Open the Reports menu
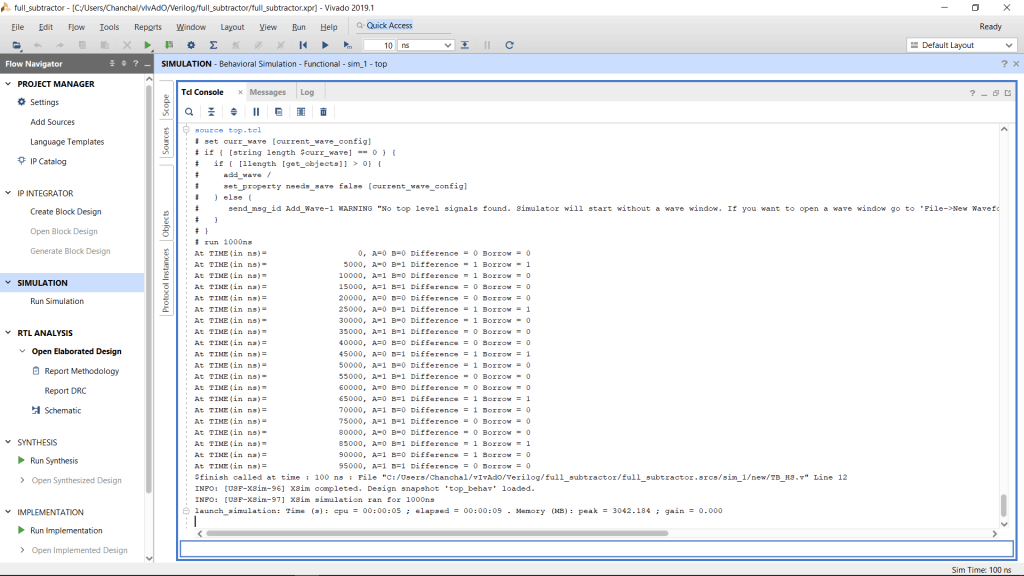 pos(148,27)
